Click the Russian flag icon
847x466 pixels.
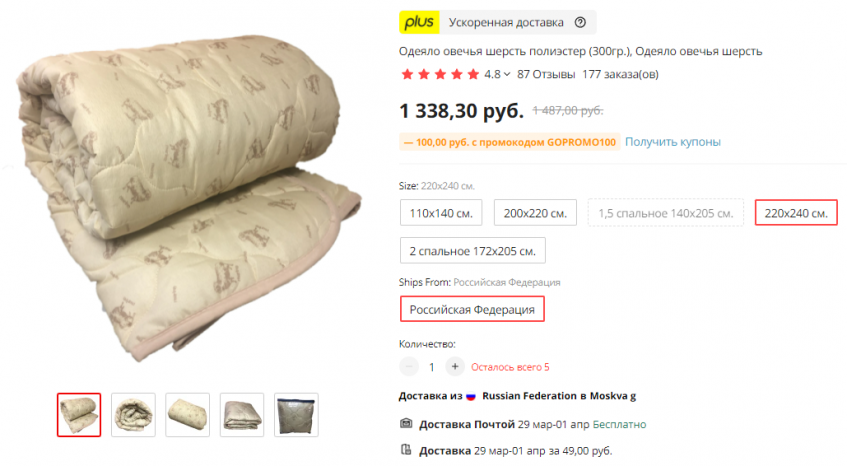coord(470,396)
